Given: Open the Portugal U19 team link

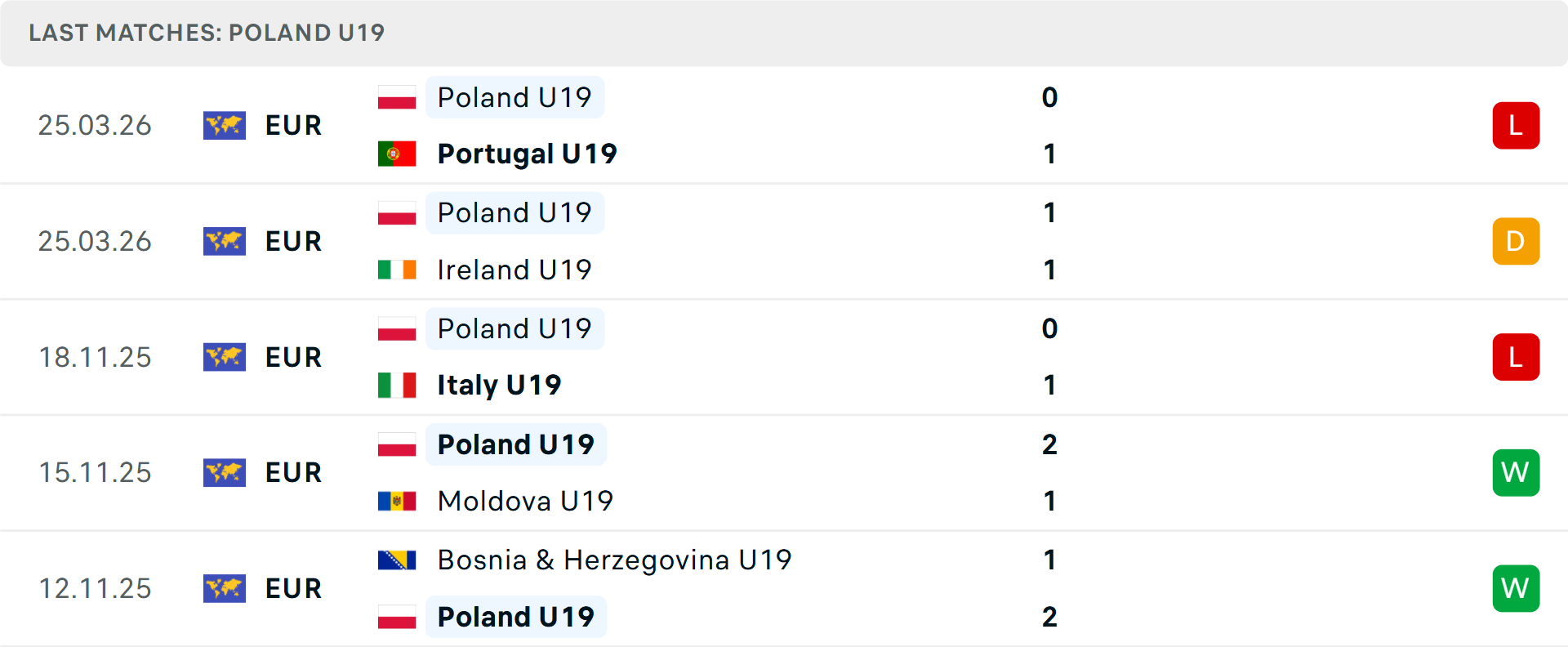Looking at the screenshot, I should [527, 154].
